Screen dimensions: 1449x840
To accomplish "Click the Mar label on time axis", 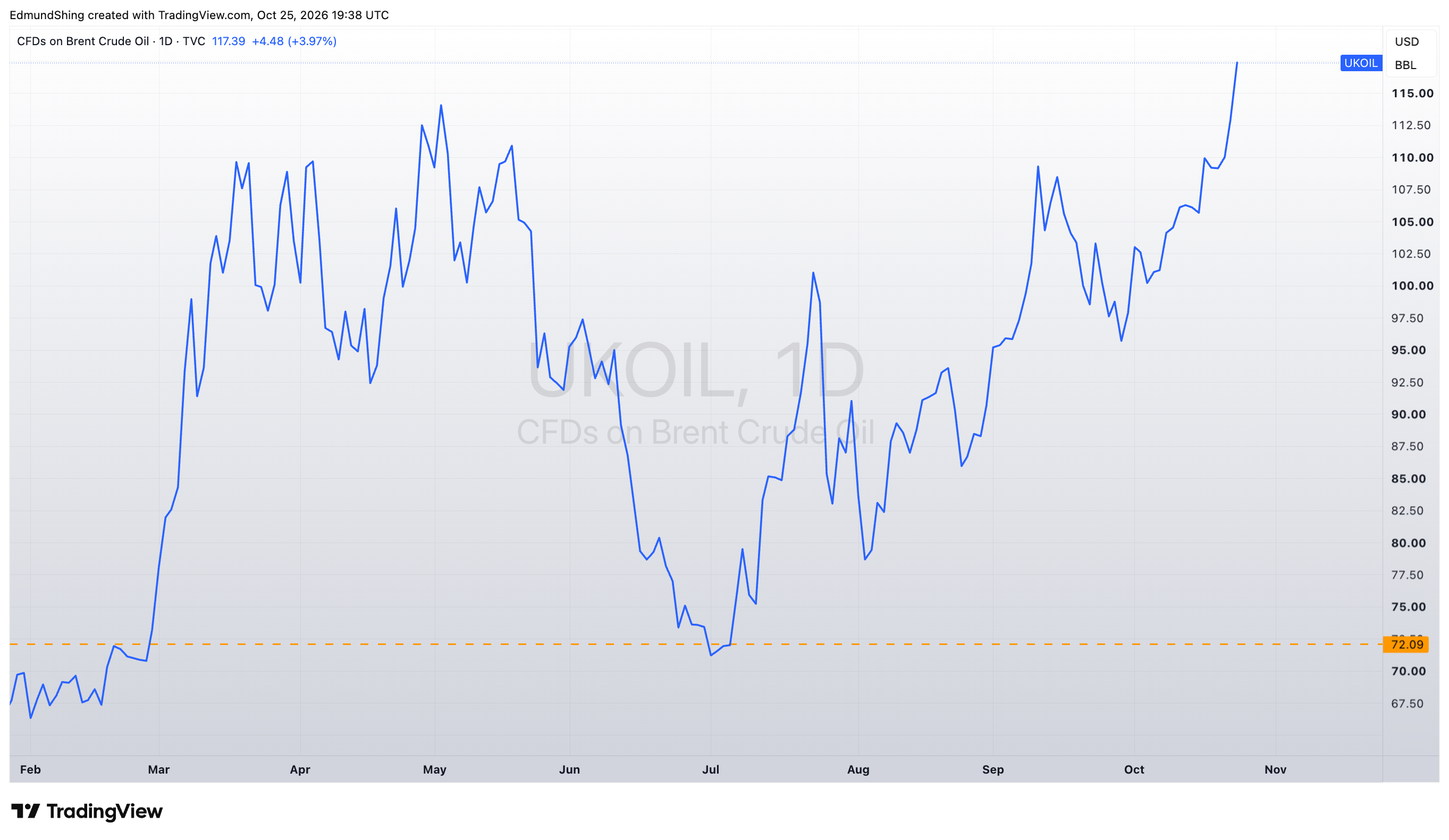I will coord(159,769).
